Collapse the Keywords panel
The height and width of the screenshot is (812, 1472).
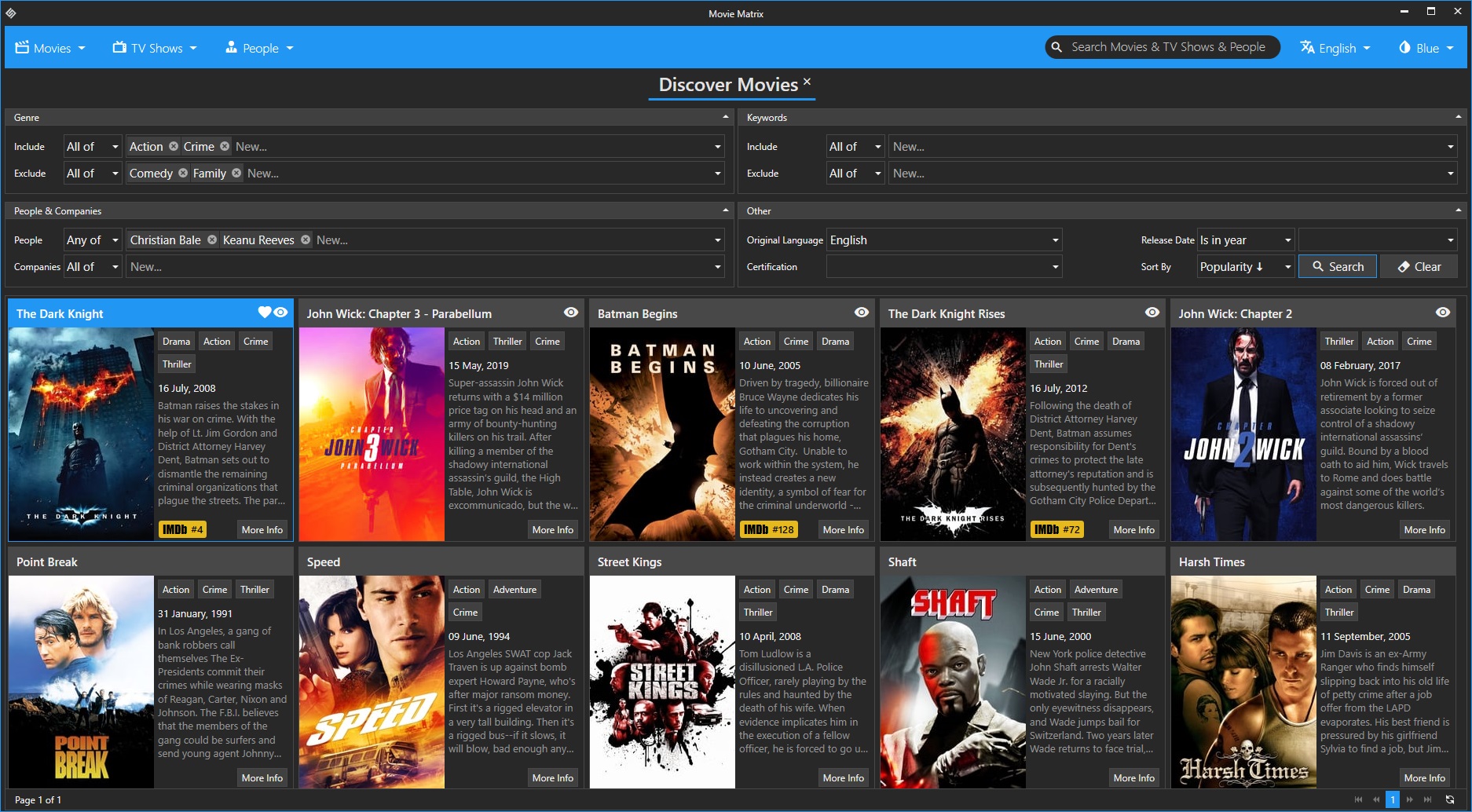pos(1458,117)
